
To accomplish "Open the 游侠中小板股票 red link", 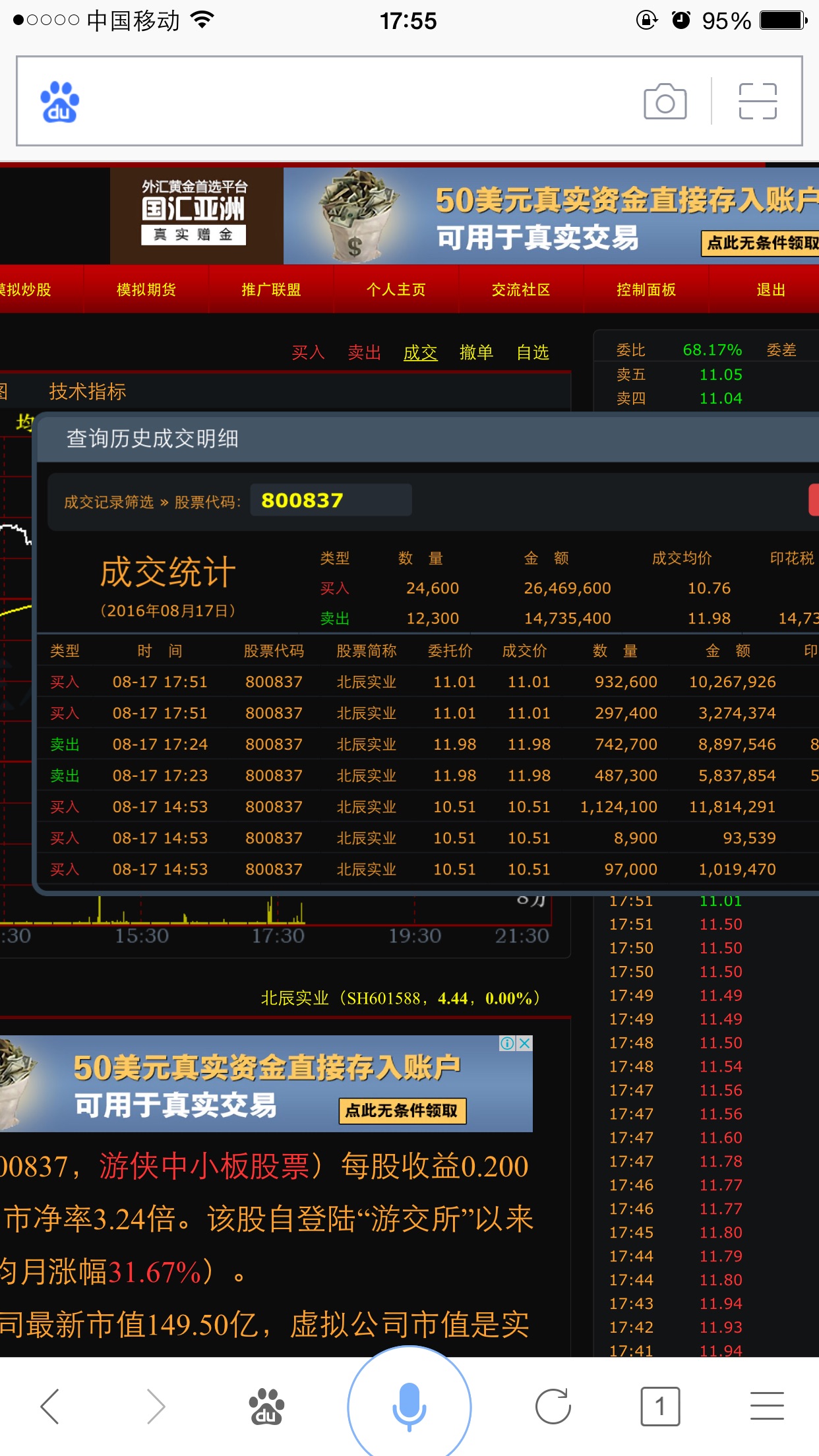I will pos(204,1167).
